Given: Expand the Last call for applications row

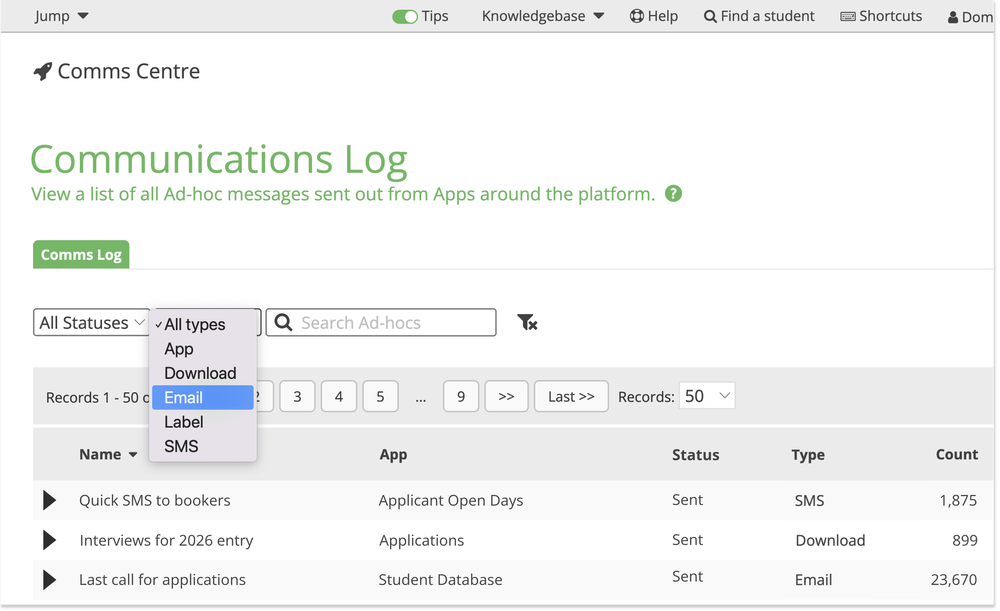Looking at the screenshot, I should point(49,580).
